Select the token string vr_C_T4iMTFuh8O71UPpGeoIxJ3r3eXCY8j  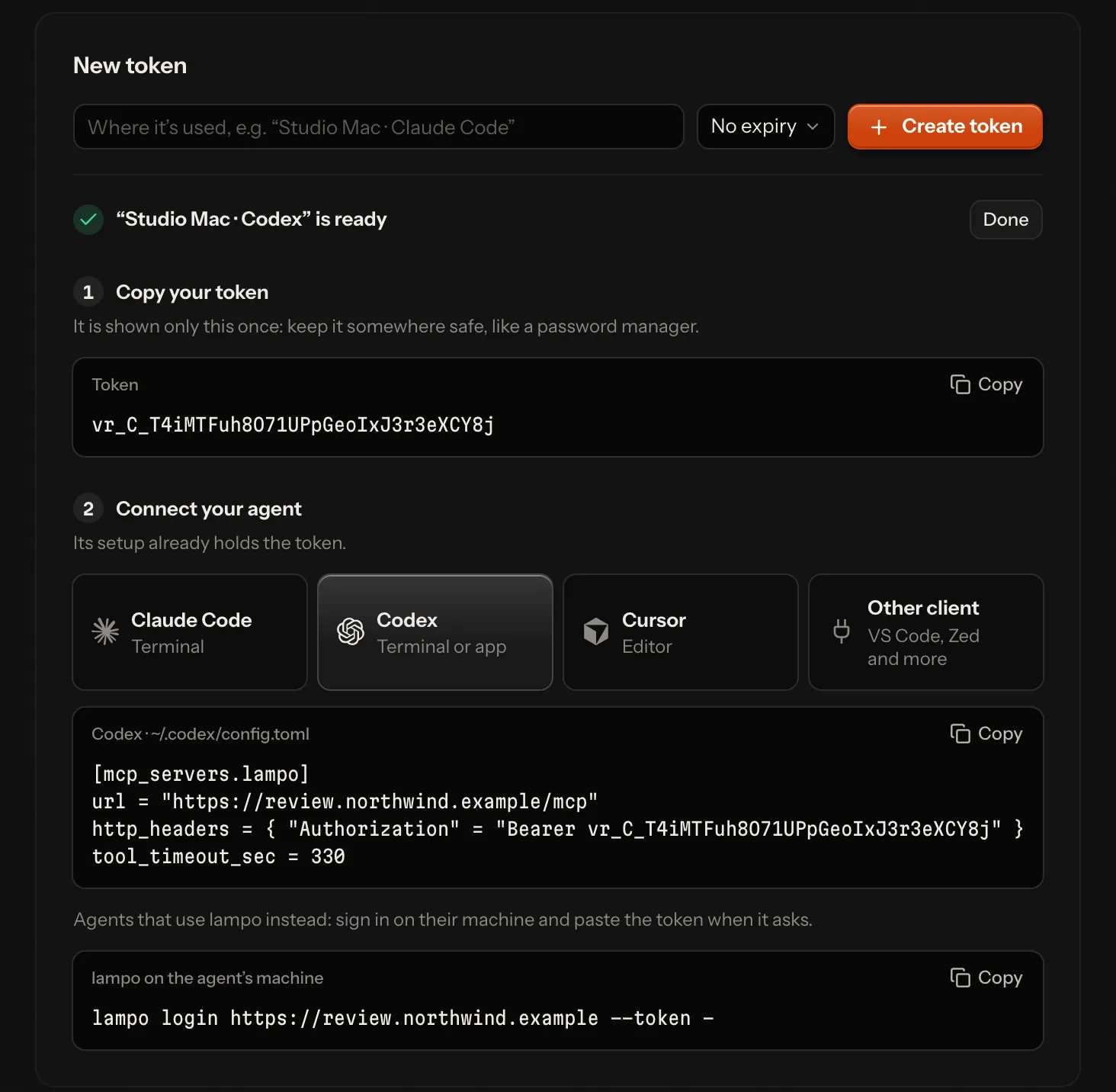point(293,425)
